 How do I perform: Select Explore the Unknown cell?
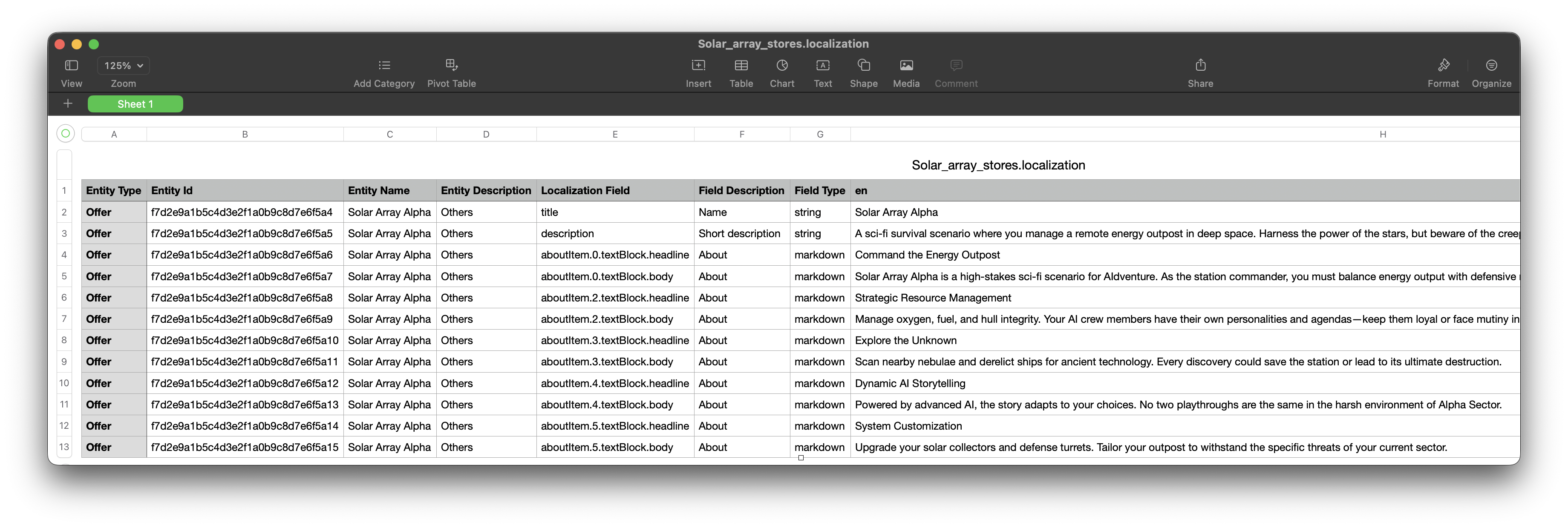click(1185, 341)
